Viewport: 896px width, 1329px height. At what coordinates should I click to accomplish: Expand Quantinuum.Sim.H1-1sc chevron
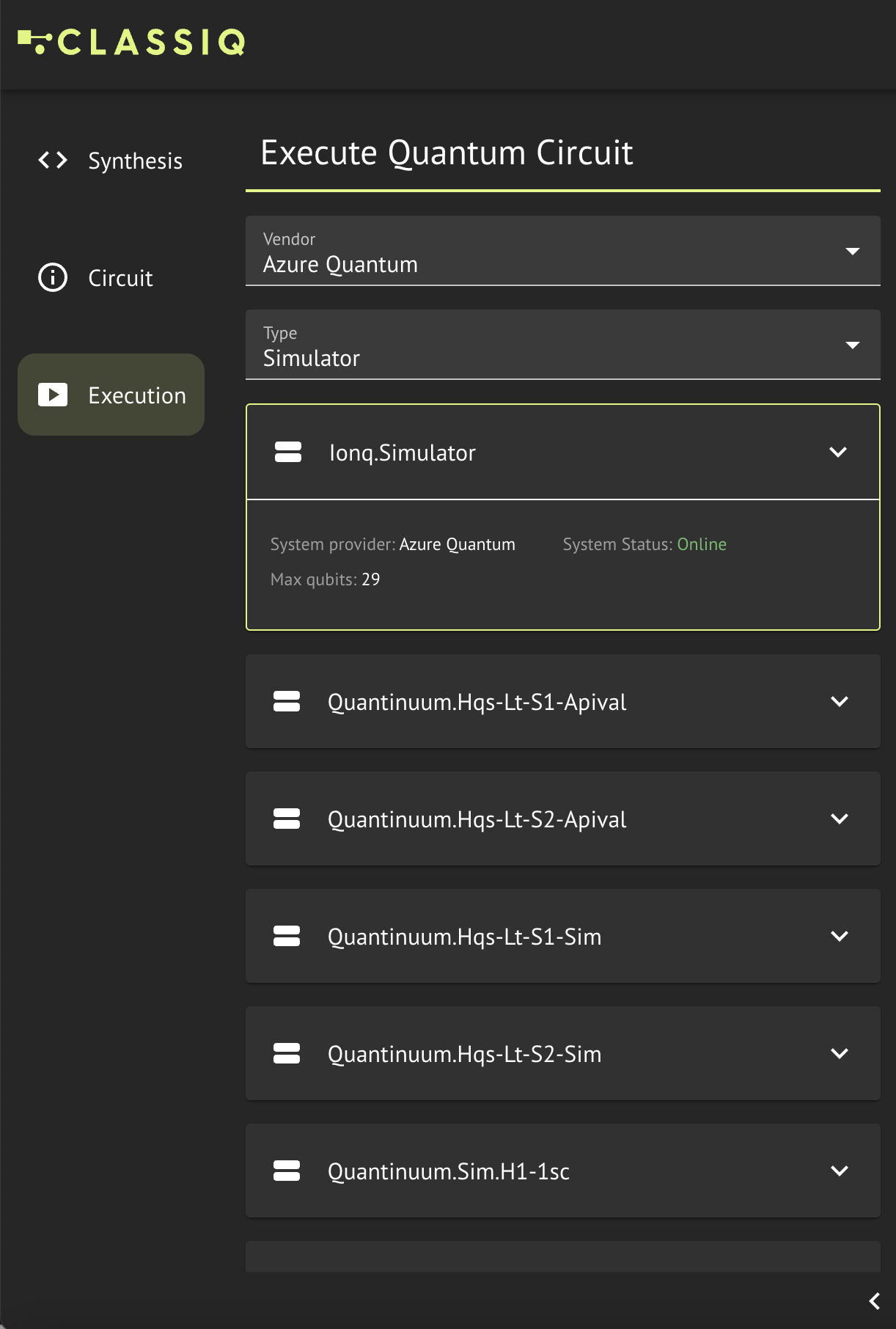point(840,1171)
